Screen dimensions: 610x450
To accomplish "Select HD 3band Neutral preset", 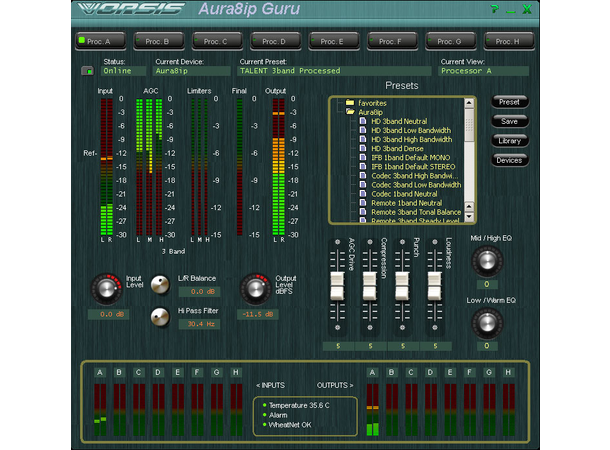I will [393, 121].
